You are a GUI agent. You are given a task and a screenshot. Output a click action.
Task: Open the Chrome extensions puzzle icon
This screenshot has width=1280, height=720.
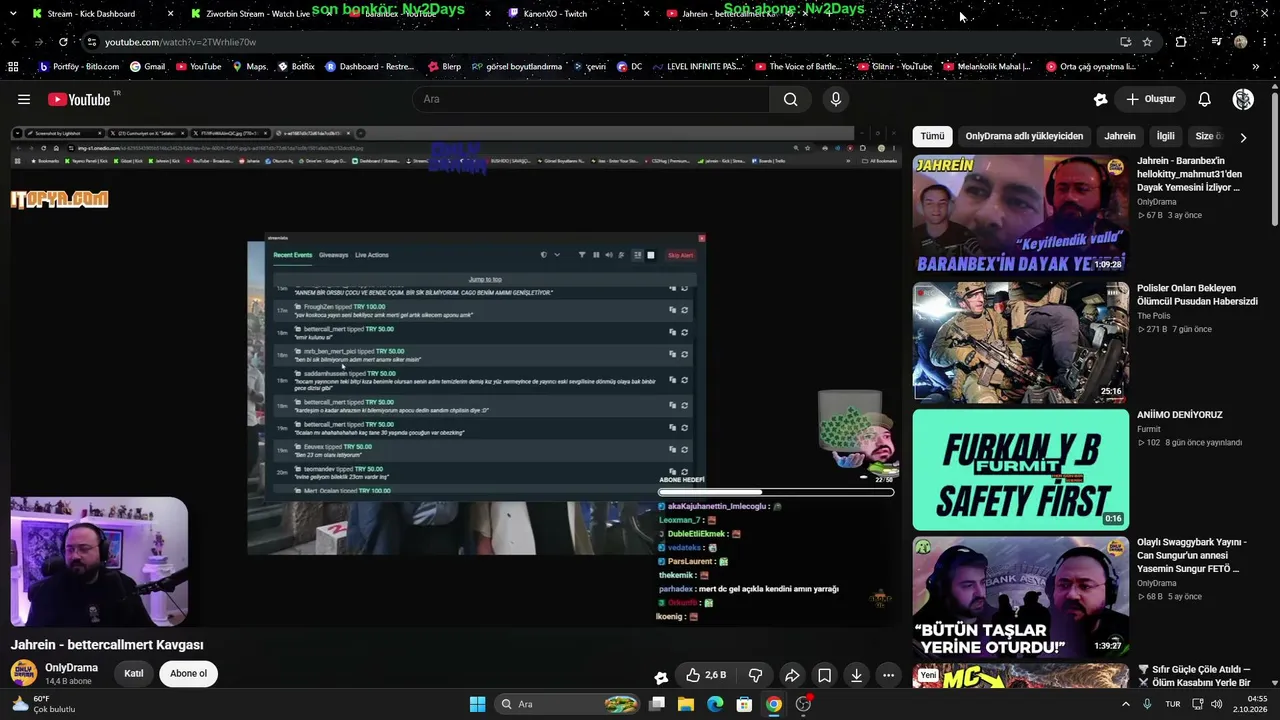(1181, 42)
